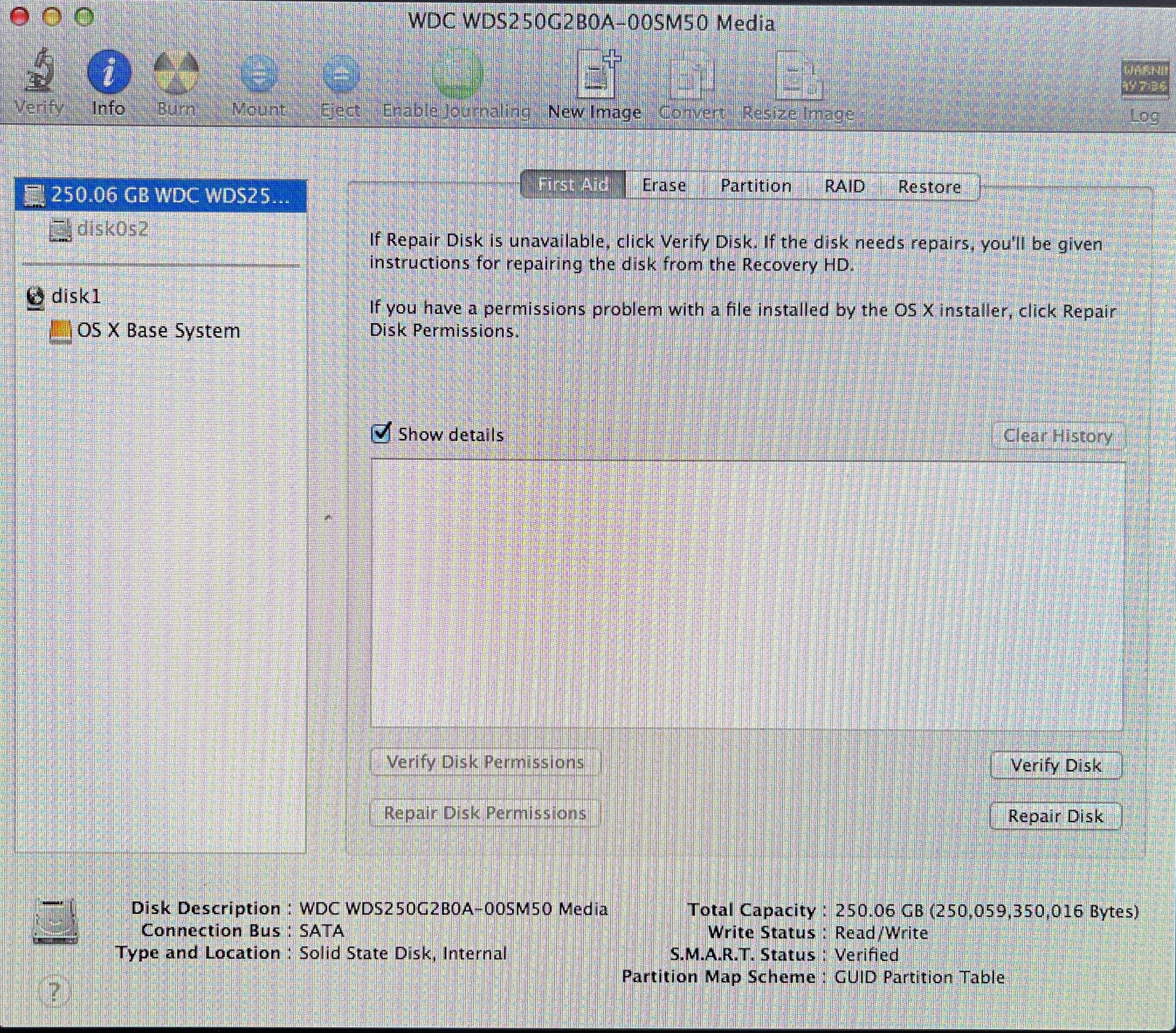The height and width of the screenshot is (1033, 1176).
Task: Uncheck the Show details checkbox
Action: (381, 433)
